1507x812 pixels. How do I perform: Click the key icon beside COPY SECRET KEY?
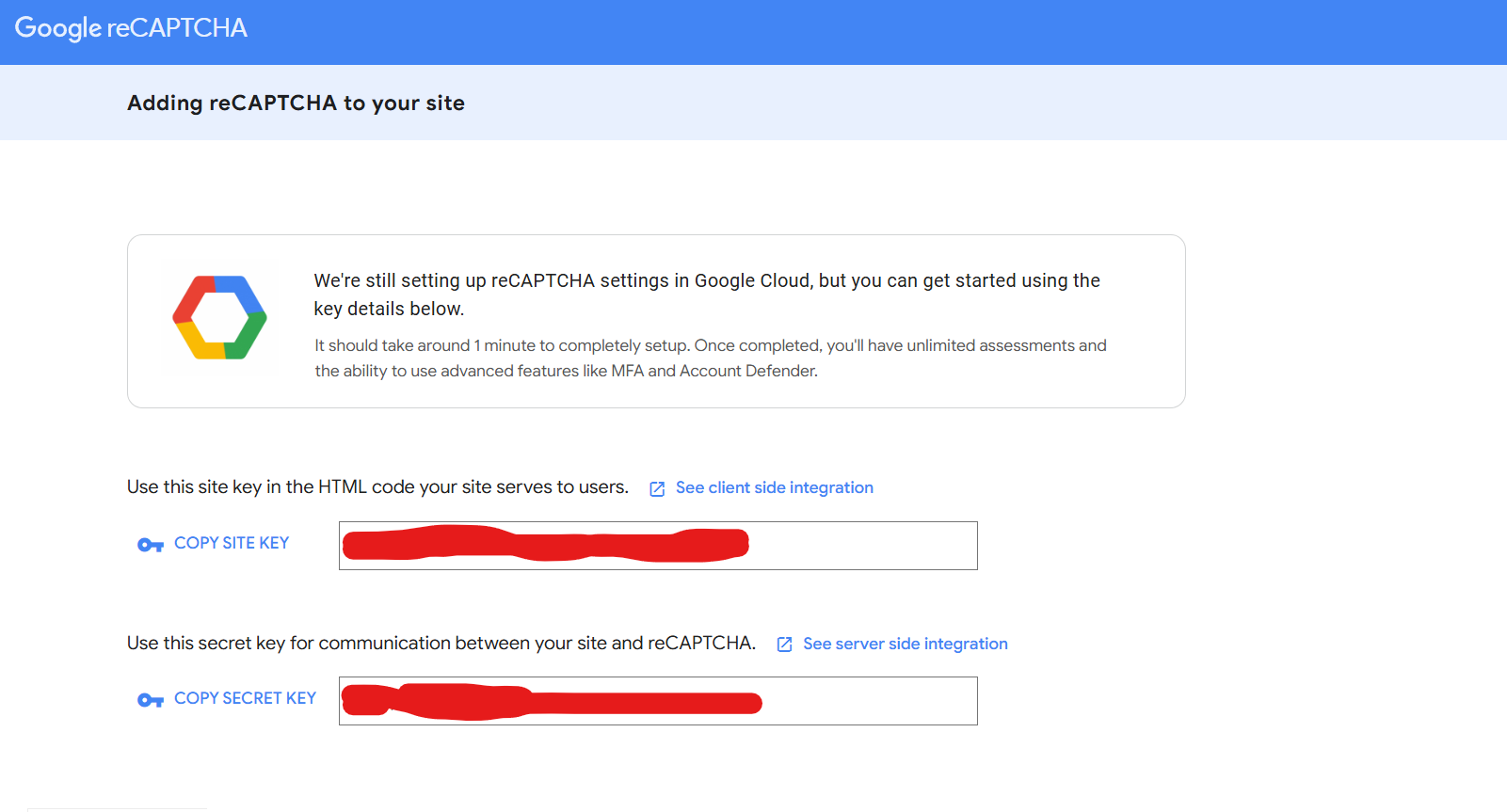[151, 700]
